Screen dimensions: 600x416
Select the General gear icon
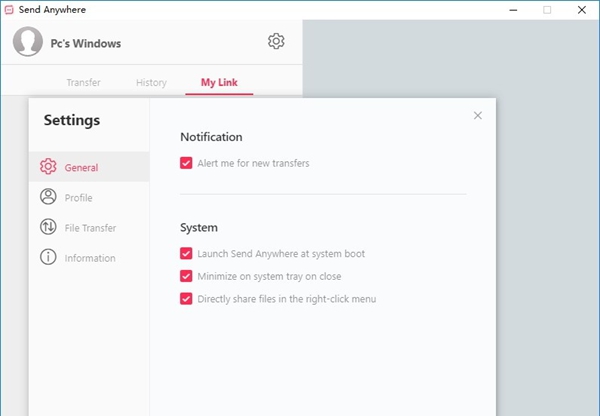[x=48, y=166]
